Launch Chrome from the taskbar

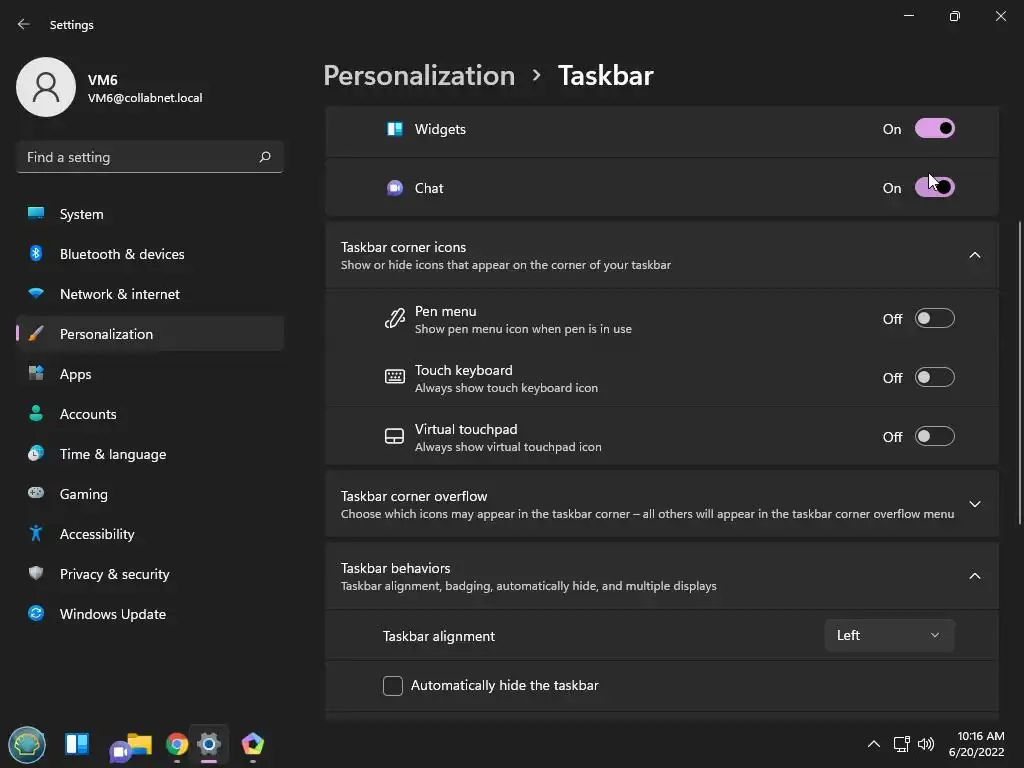176,744
